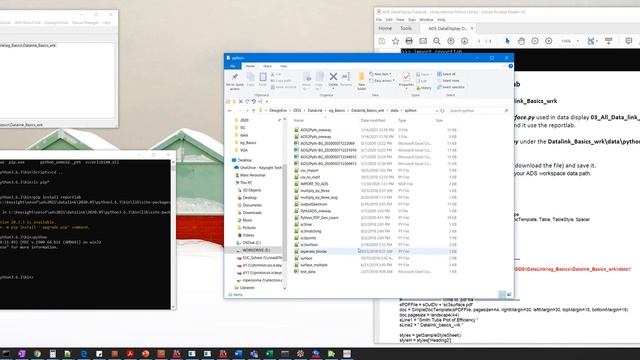
Task: Switch to the Share tab in Explorer
Action: tap(267, 66)
